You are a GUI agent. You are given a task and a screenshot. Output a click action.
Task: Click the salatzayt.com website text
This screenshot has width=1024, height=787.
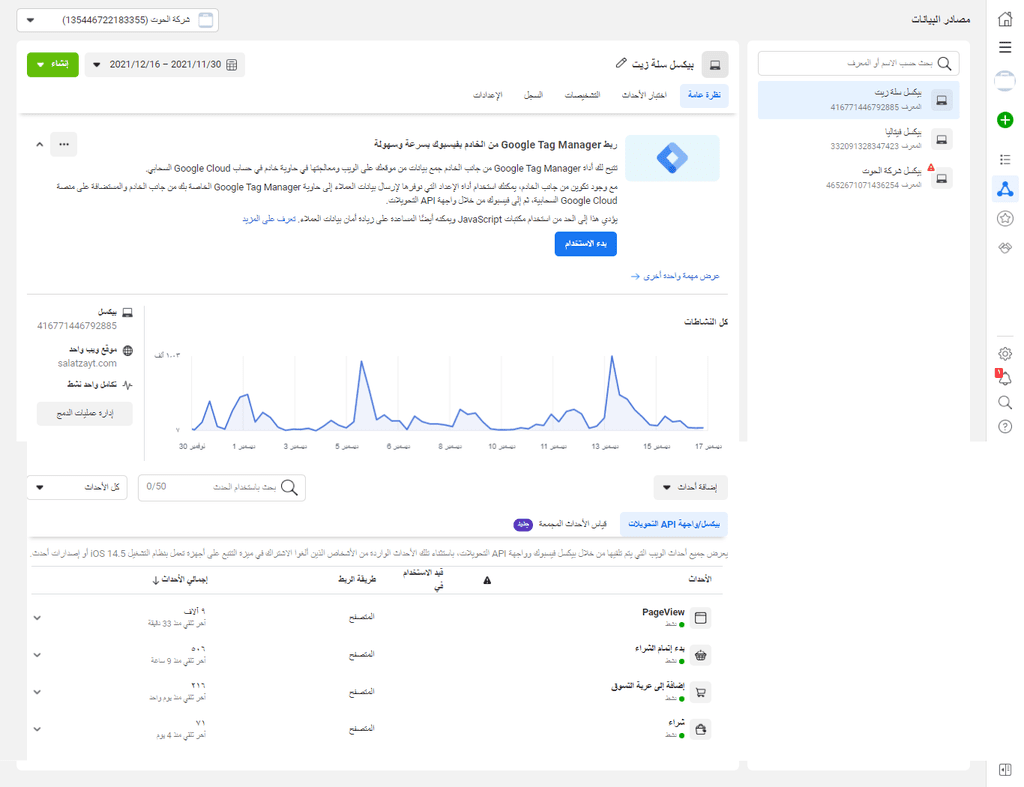pos(88,364)
